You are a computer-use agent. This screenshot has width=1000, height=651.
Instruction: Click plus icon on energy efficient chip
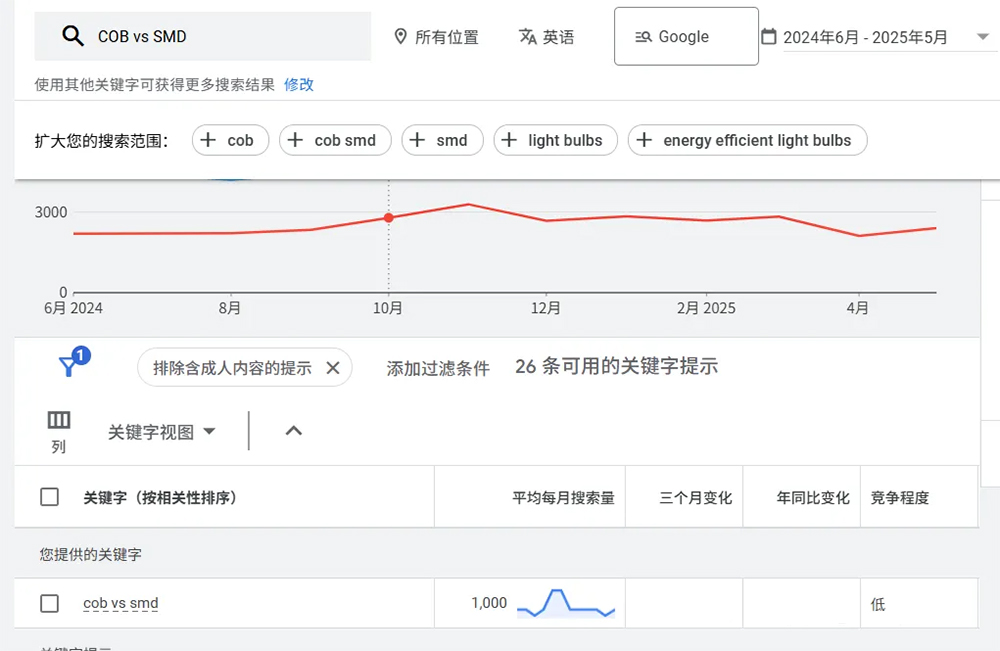tap(644, 140)
